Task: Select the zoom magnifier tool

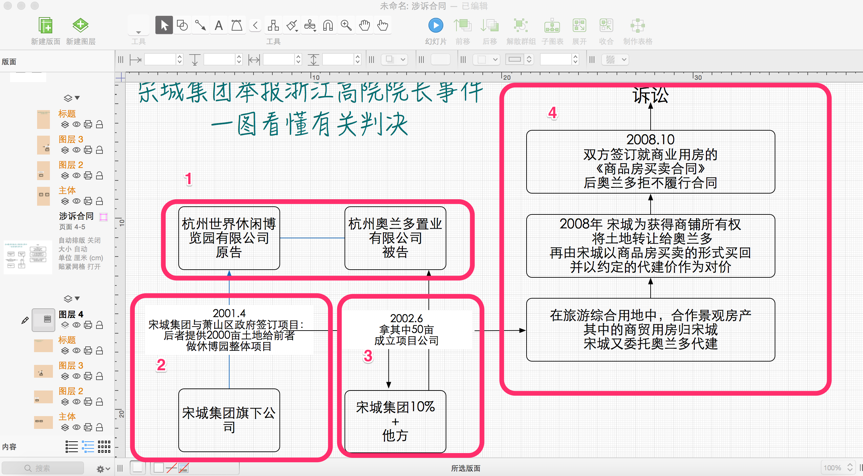Action: coord(346,25)
